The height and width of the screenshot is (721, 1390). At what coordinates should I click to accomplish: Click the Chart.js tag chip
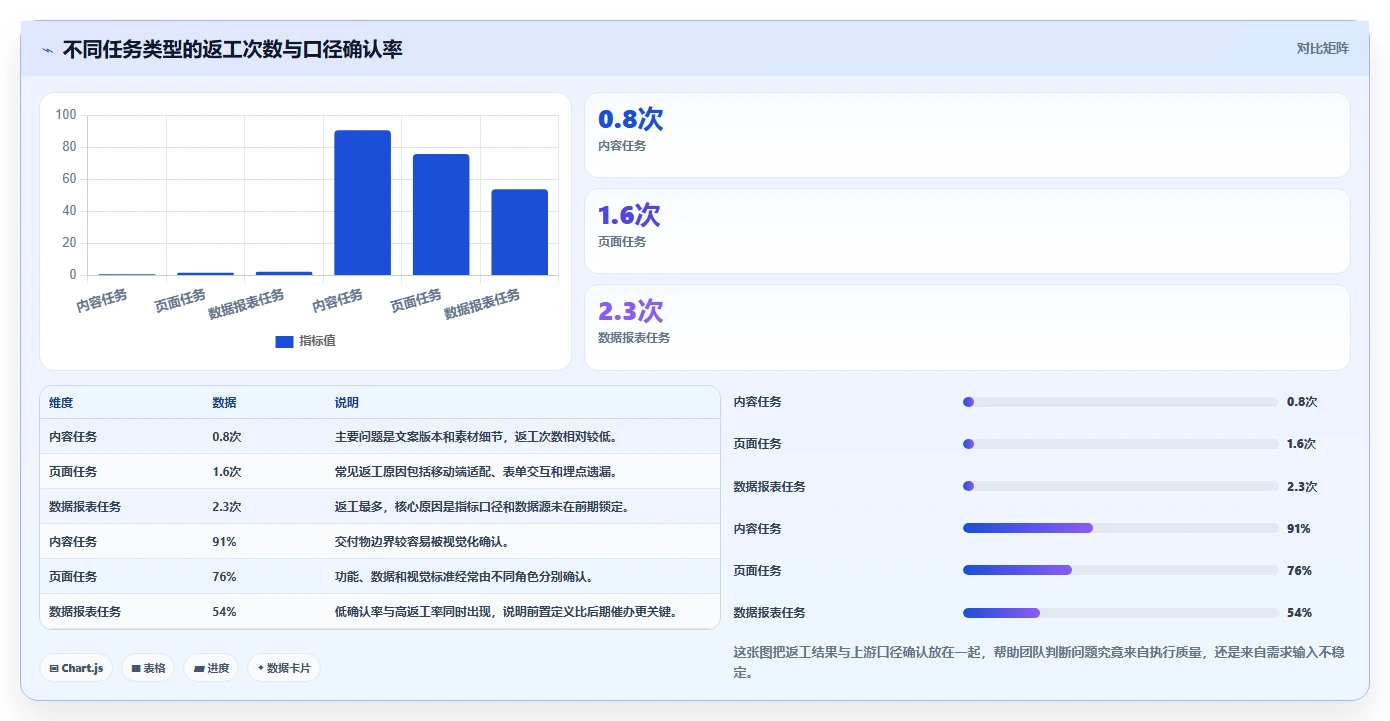click(76, 668)
